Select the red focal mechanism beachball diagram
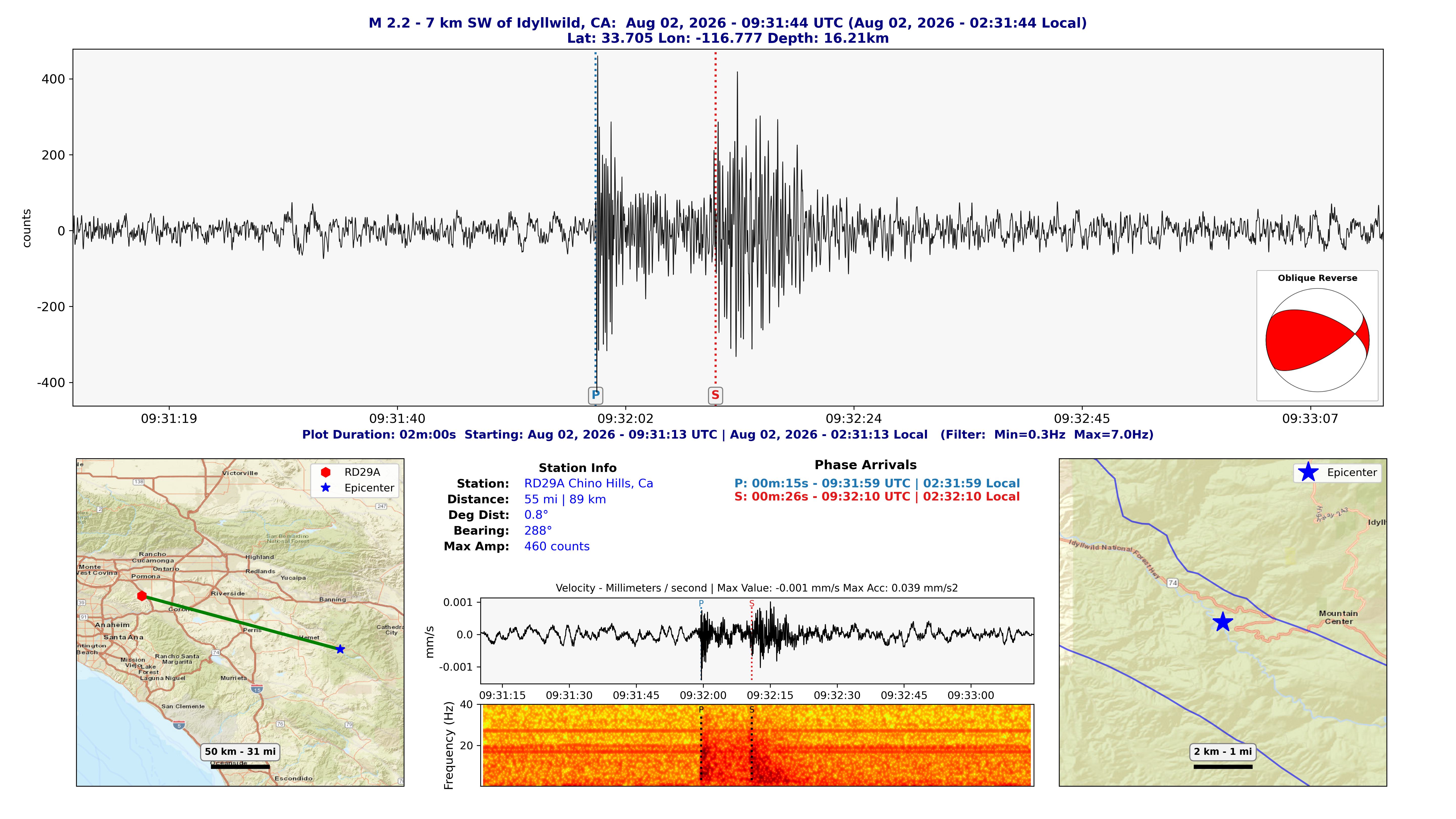This screenshot has height=819, width=1456. [x=1317, y=340]
